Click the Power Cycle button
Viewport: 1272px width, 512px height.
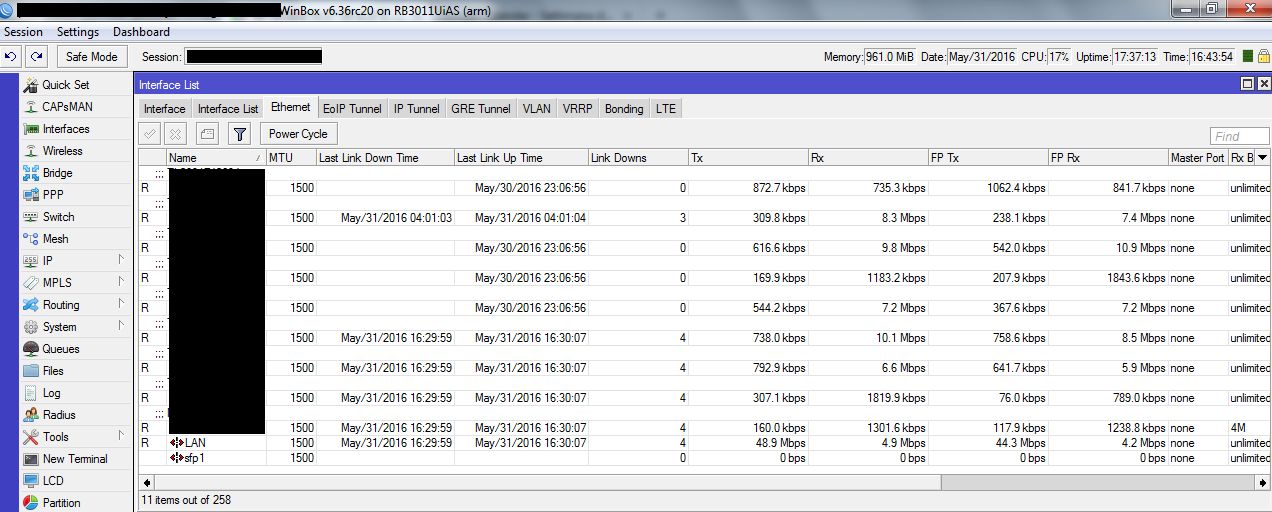(298, 133)
